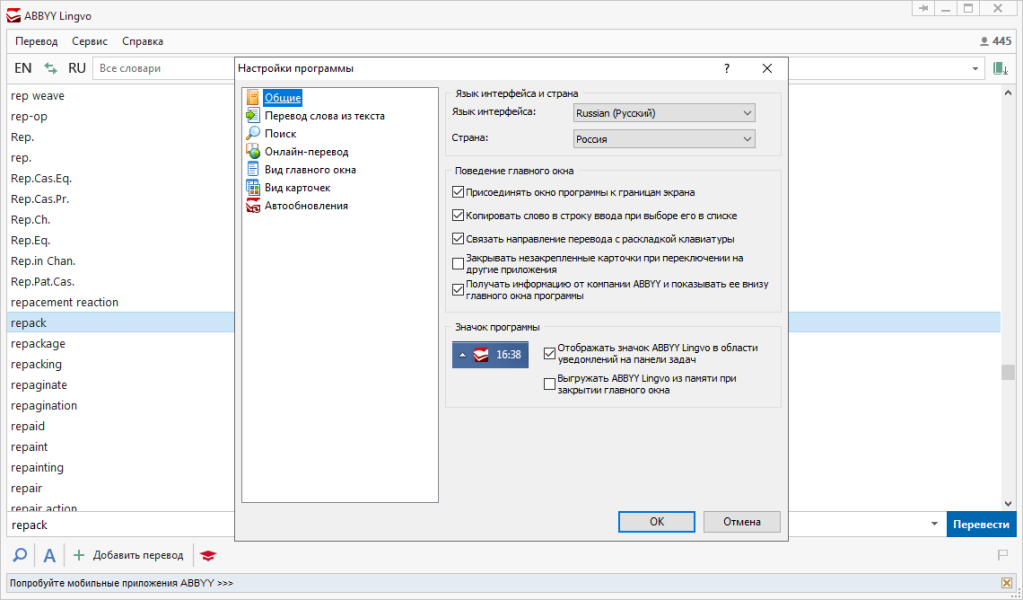Click the dictionary download icon
The image size is (1023, 600).
[x=1000, y=68]
